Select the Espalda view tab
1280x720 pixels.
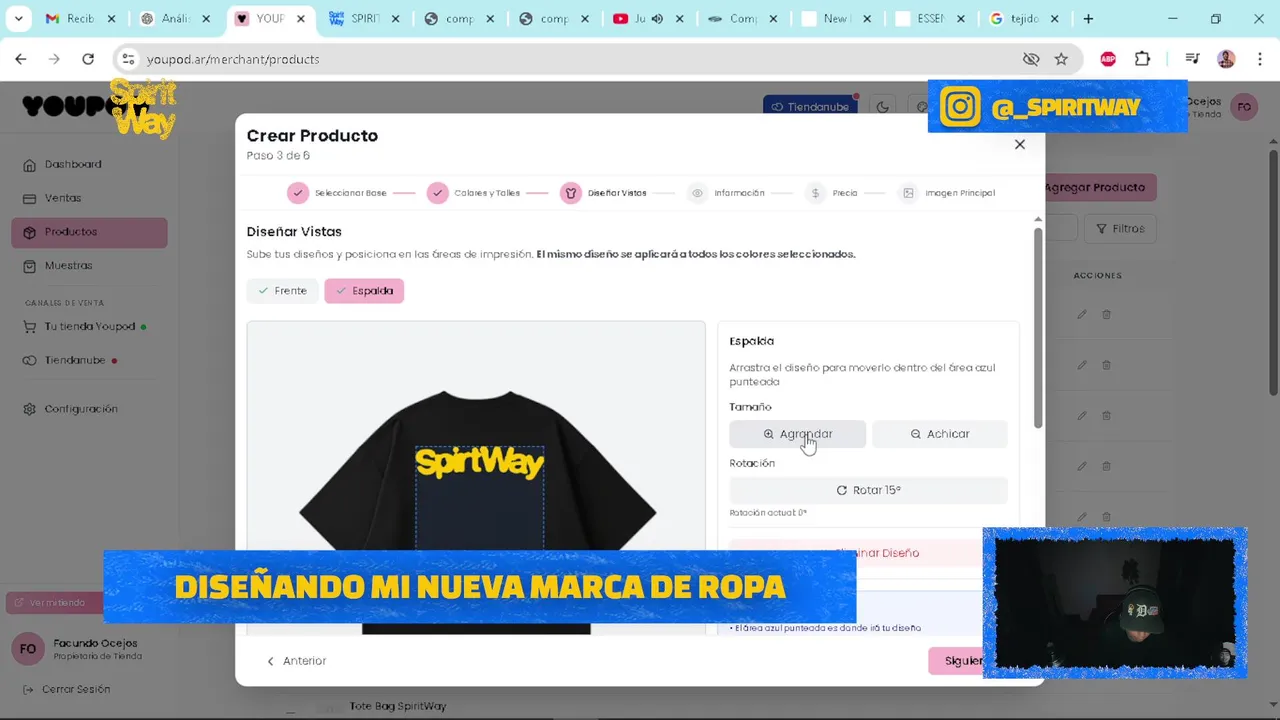point(364,291)
